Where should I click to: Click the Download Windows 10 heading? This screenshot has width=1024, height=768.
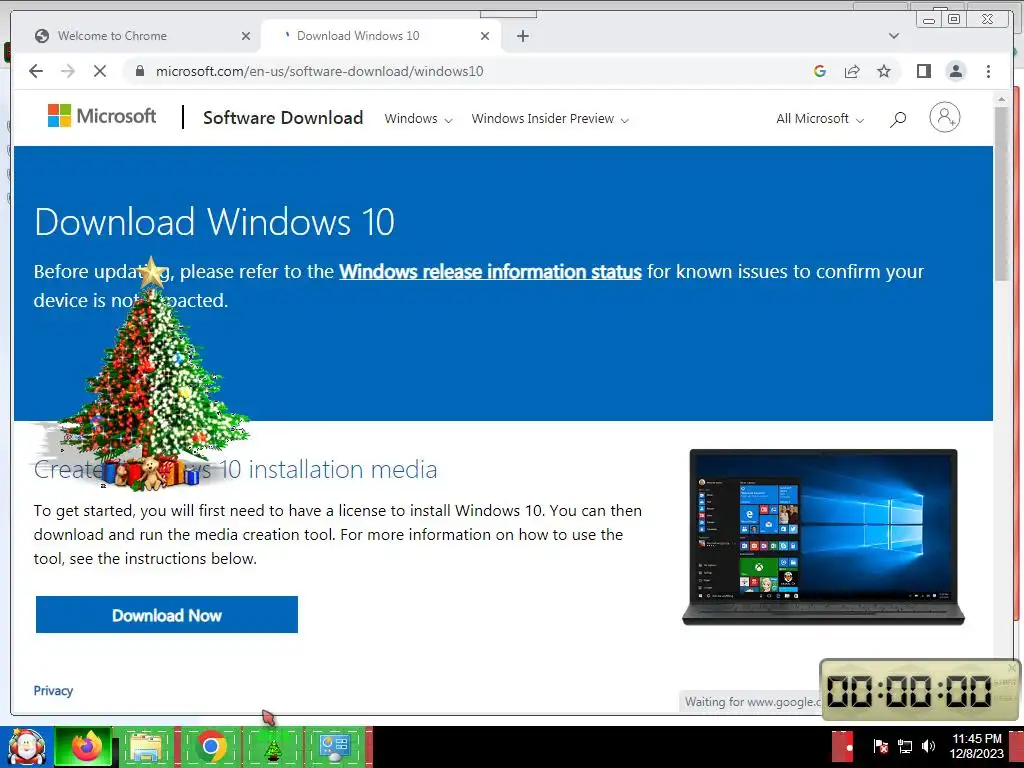click(x=214, y=222)
